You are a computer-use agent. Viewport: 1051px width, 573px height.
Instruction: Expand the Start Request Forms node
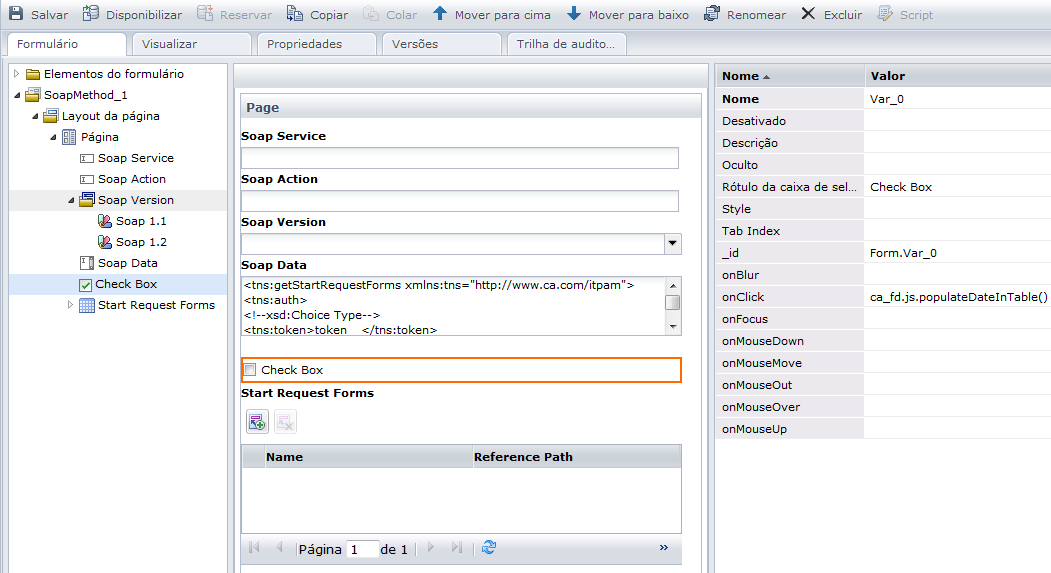pos(70,305)
